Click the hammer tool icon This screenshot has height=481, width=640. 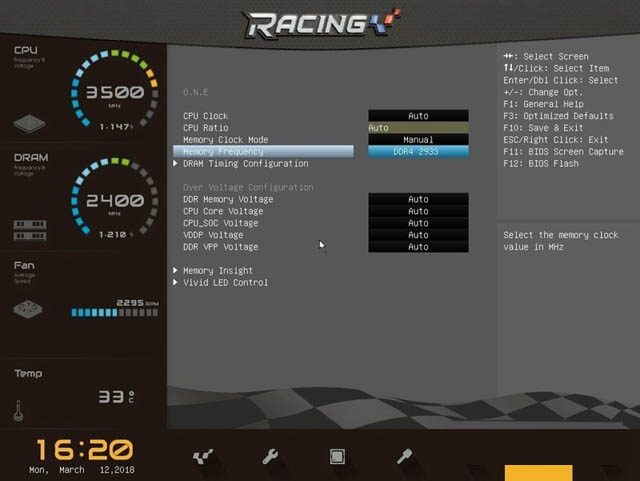pos(405,457)
